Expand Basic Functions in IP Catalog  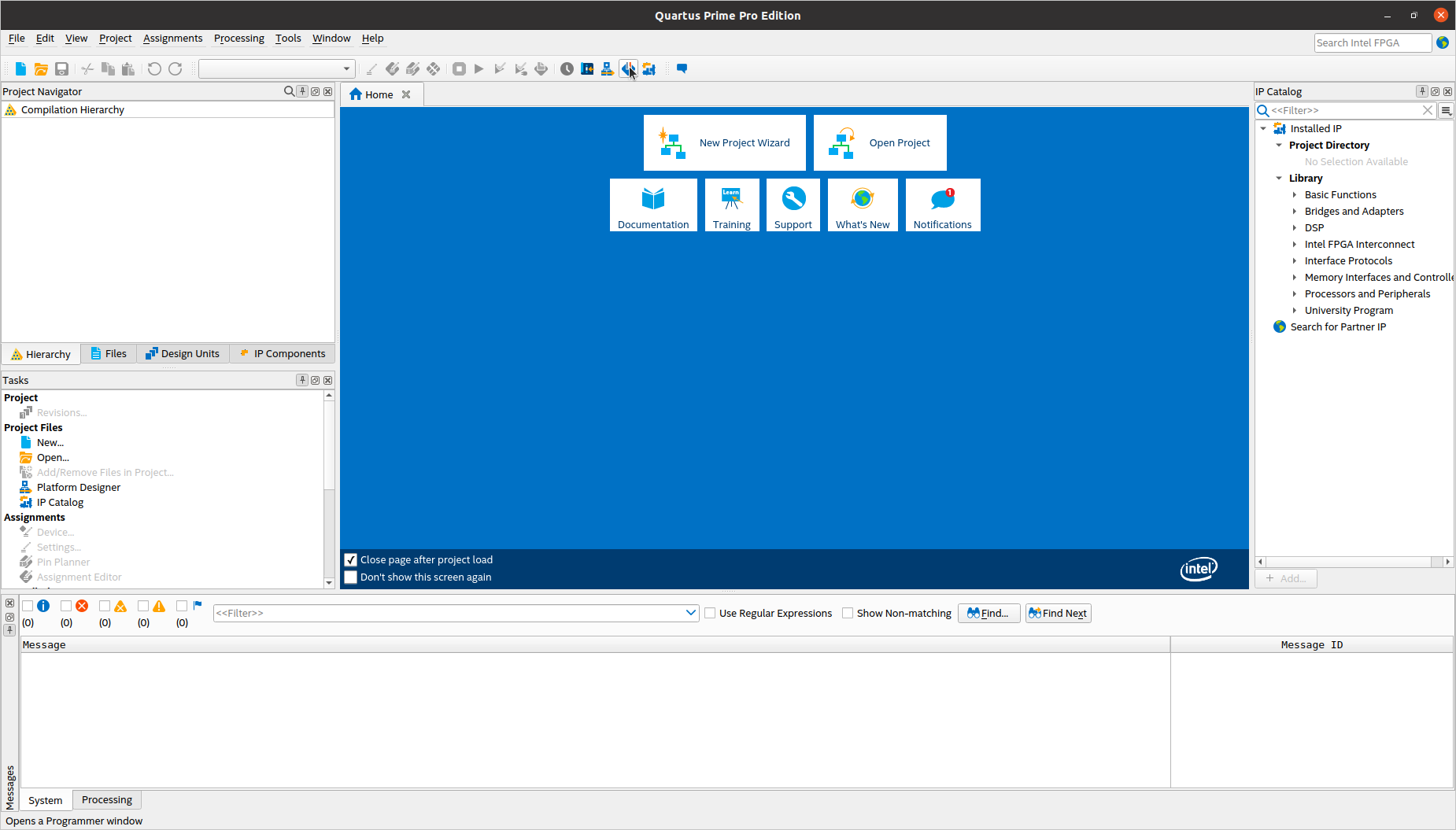point(1295,195)
